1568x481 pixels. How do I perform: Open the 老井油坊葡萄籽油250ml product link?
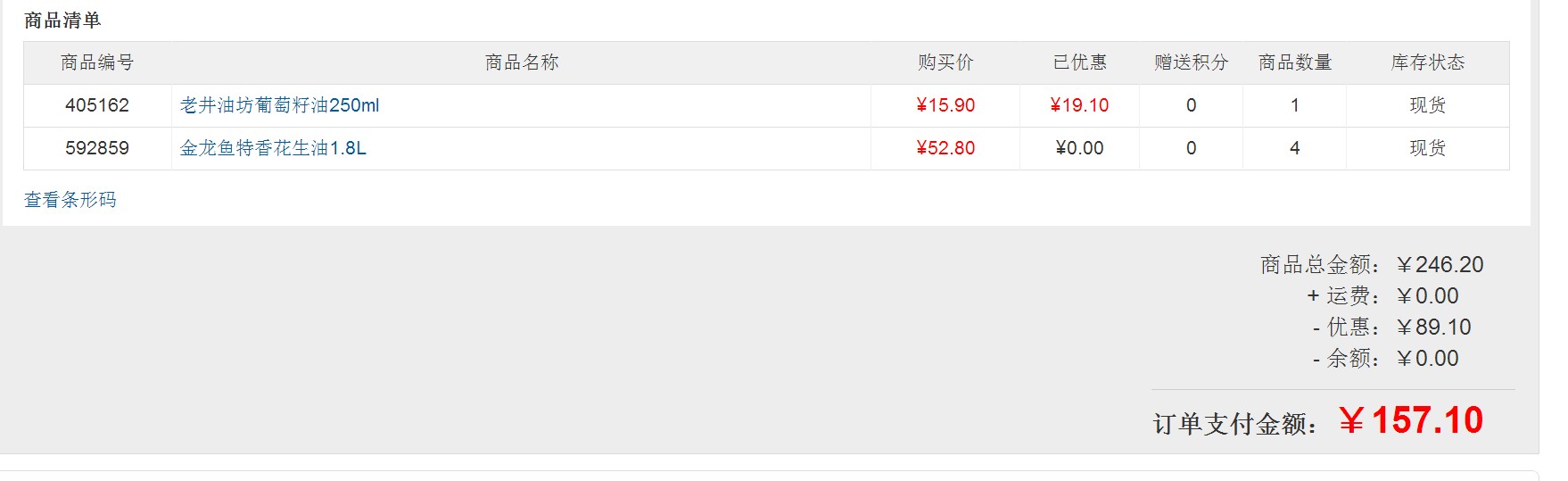point(279,105)
